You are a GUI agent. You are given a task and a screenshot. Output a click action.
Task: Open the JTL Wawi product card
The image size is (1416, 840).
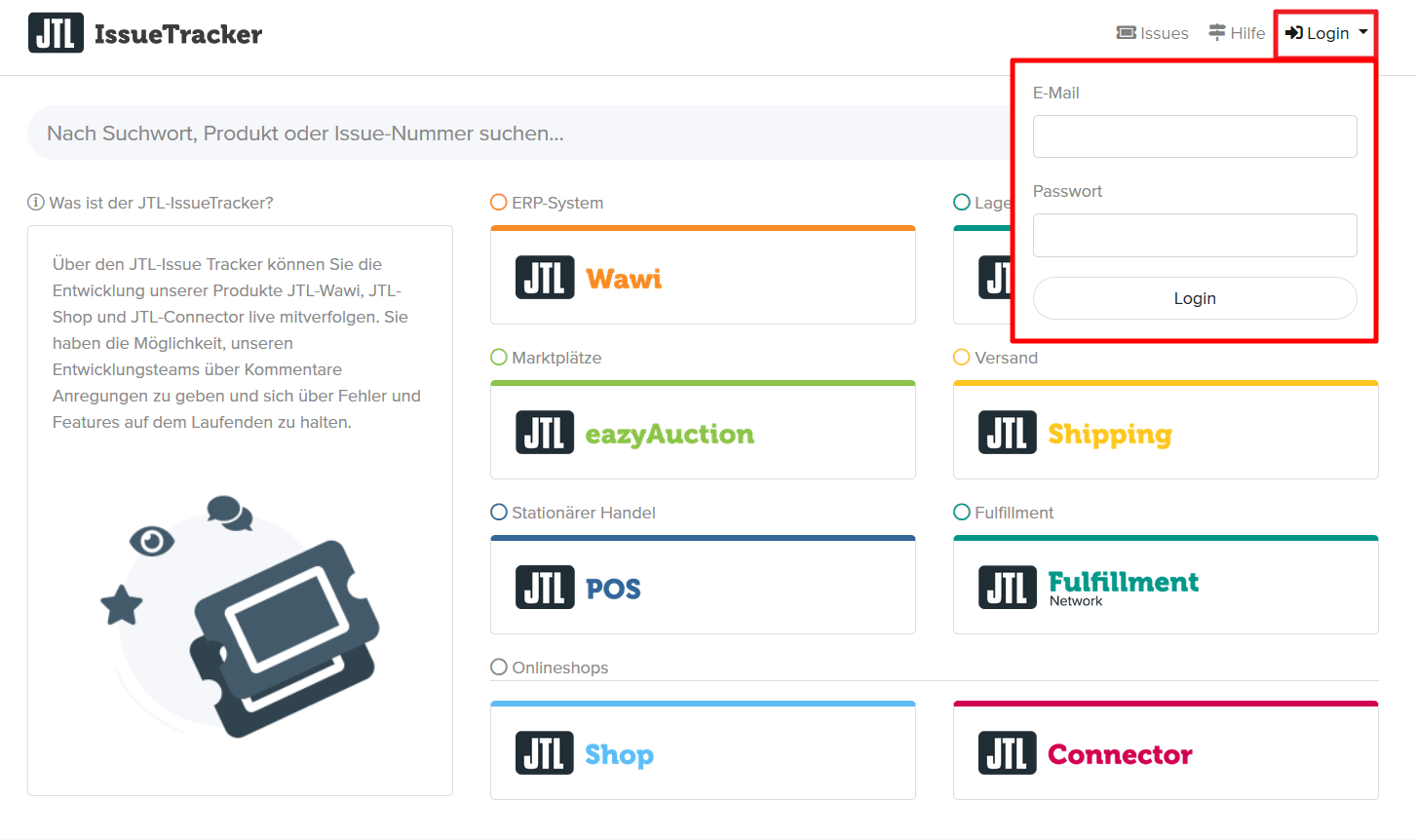pos(702,278)
